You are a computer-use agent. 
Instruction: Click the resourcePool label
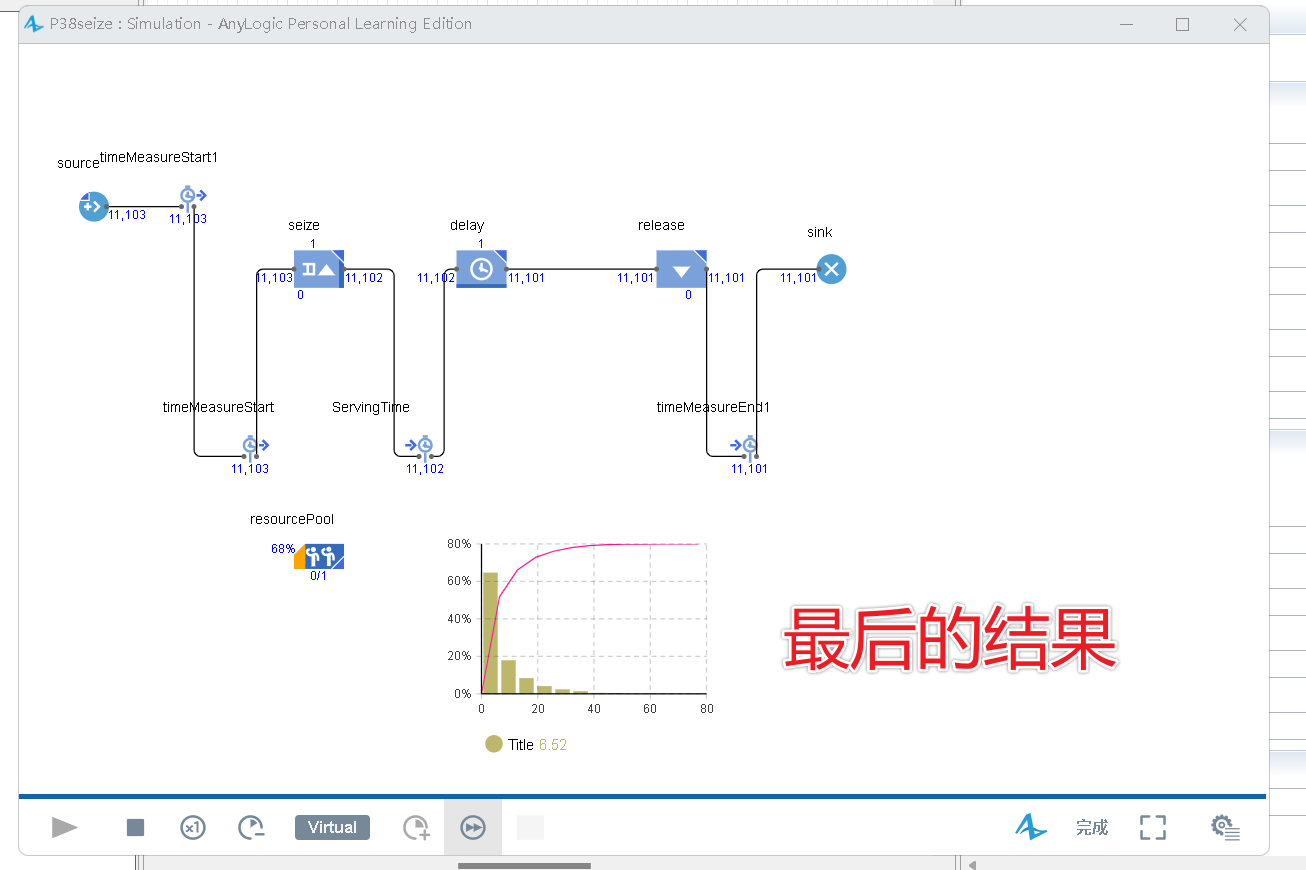pos(292,519)
